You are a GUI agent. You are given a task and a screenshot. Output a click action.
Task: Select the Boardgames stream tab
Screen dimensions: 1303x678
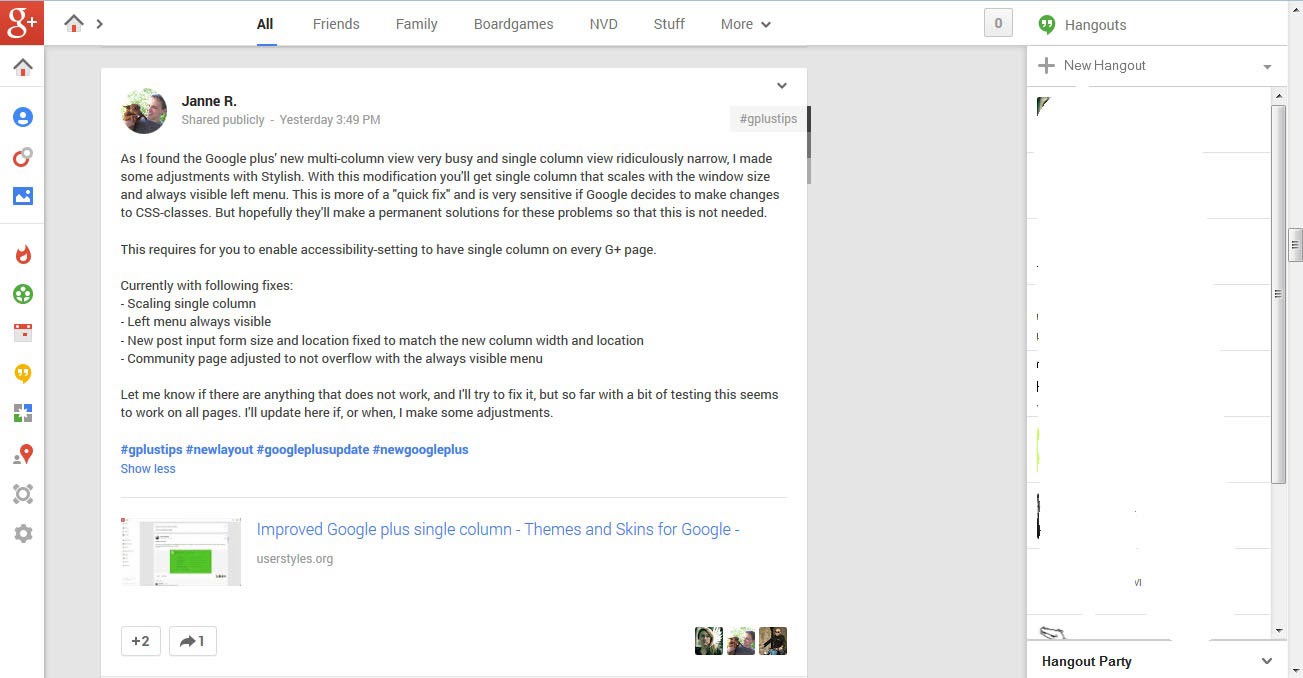point(514,24)
